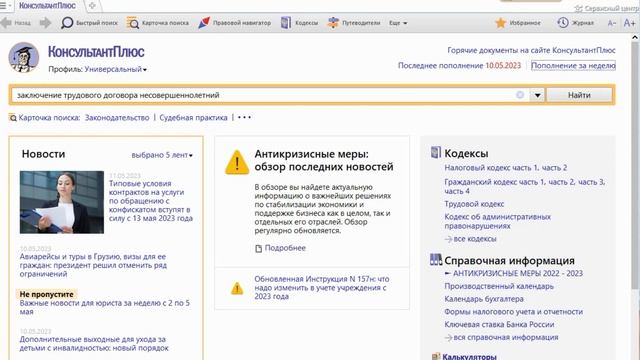Open a new tab with plus button
Screen dimensions: 640x360
(92, 6)
